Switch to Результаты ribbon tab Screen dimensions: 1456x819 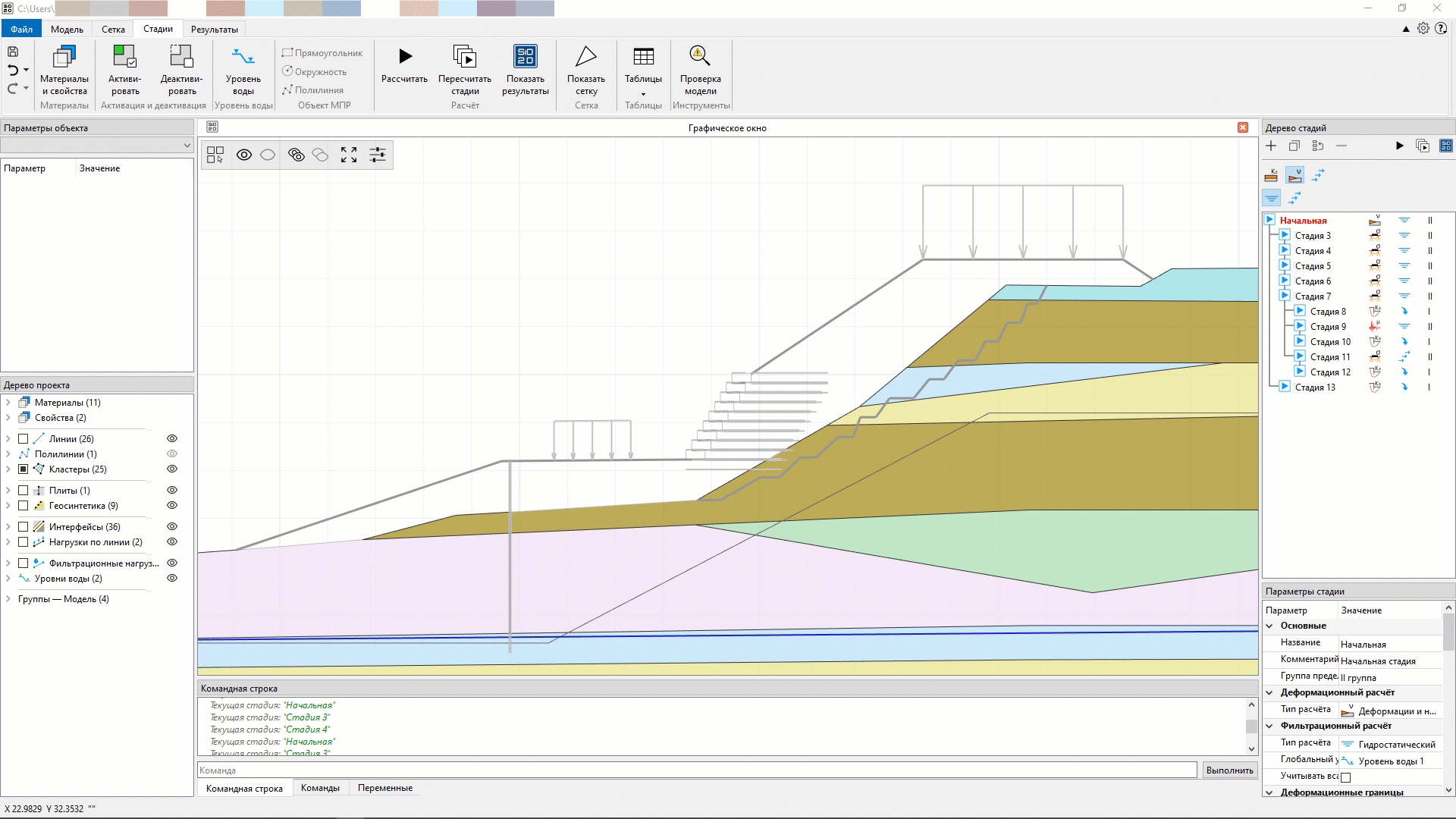tap(214, 30)
